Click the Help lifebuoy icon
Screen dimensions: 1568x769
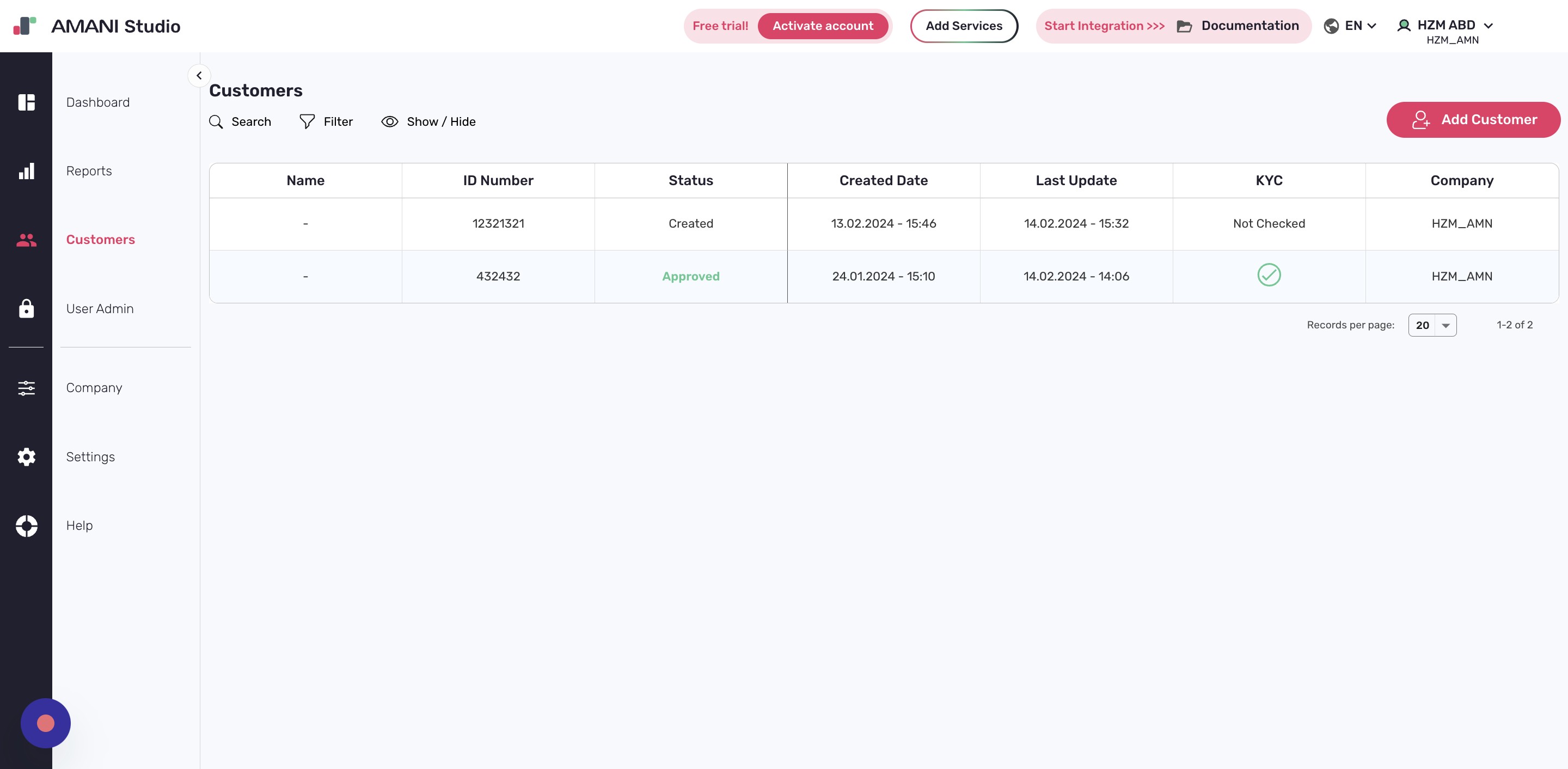pos(26,526)
